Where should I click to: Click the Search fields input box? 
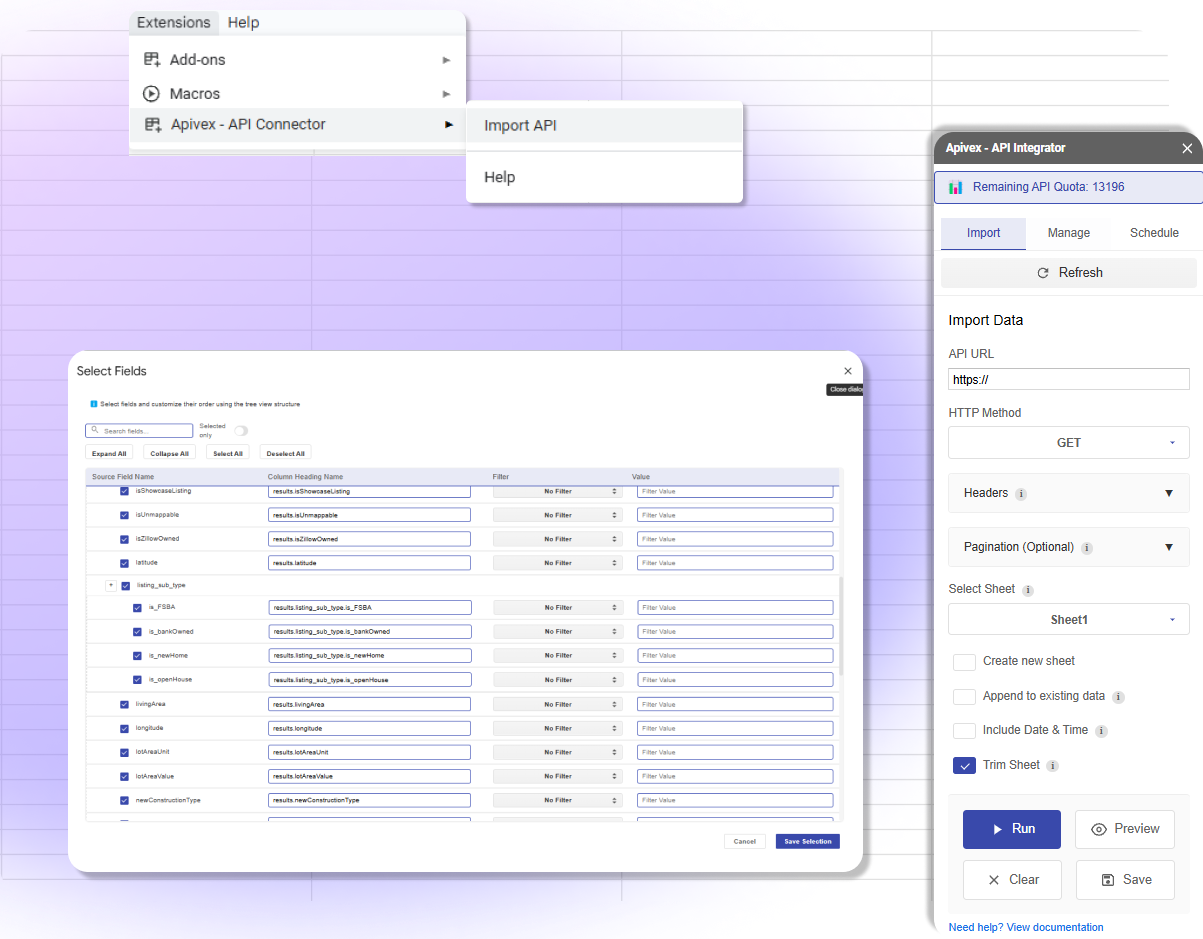click(139, 431)
